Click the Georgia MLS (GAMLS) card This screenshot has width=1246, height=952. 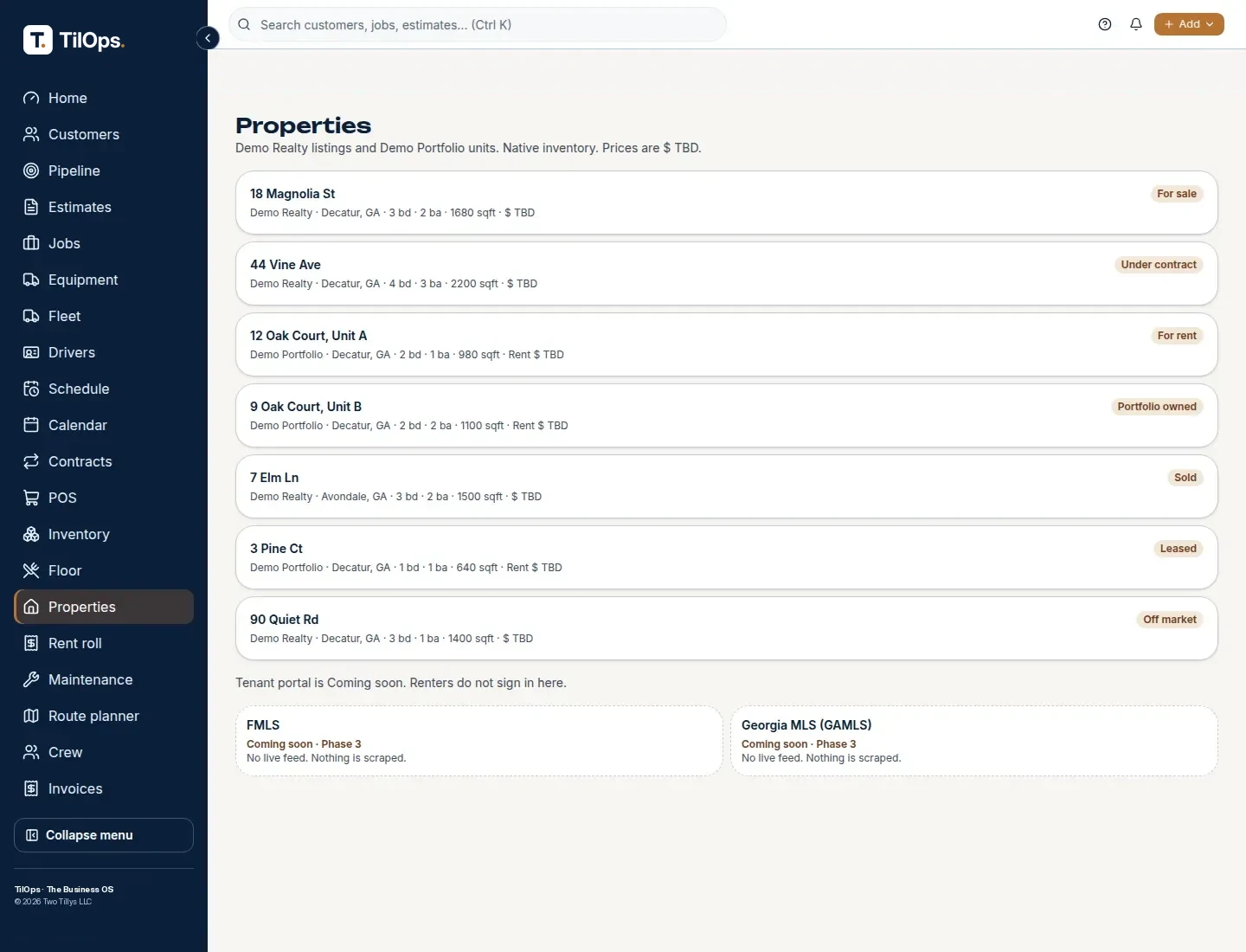pyautogui.click(x=974, y=741)
